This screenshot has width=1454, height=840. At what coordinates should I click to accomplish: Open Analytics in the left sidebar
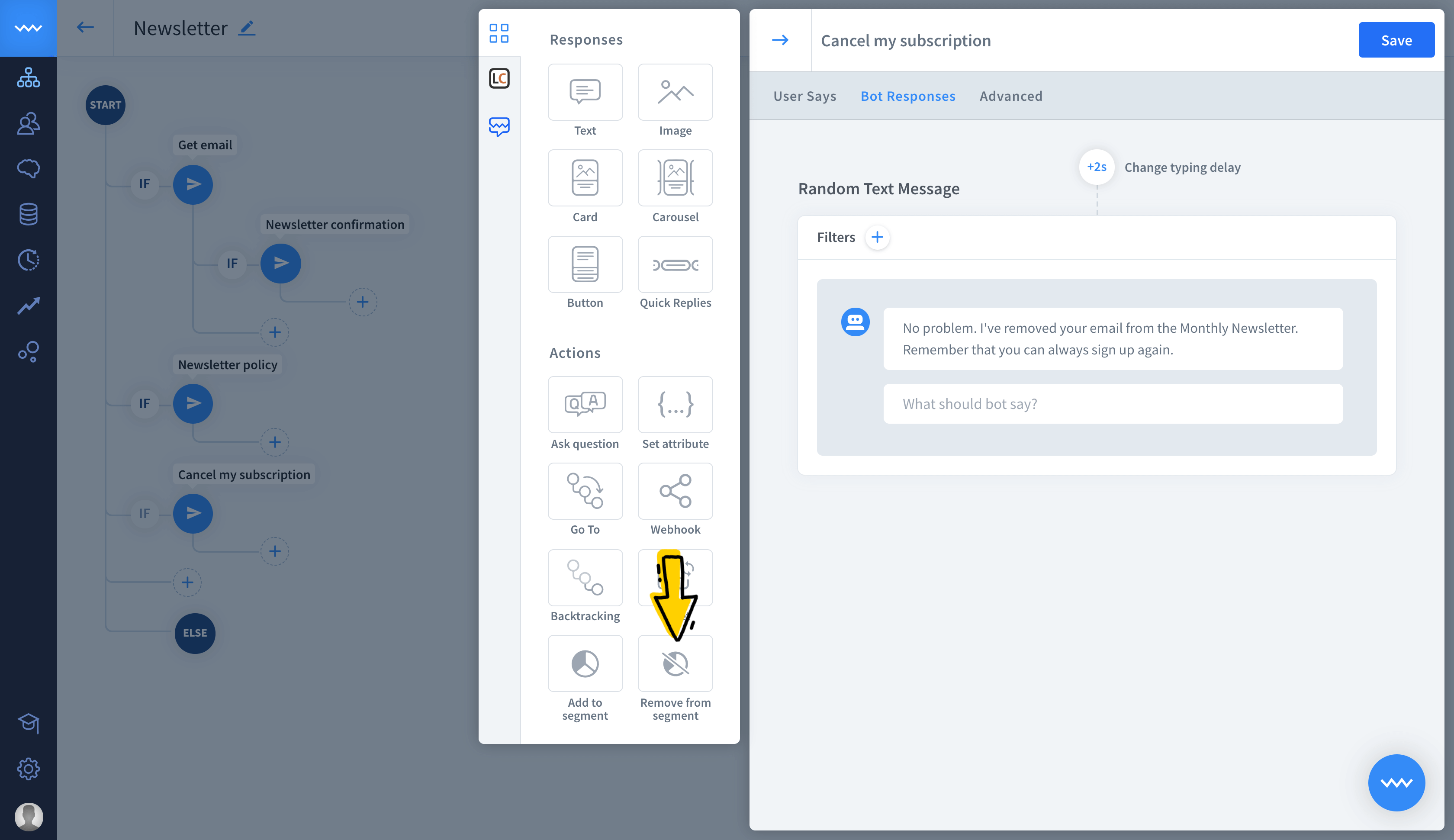coord(28,306)
